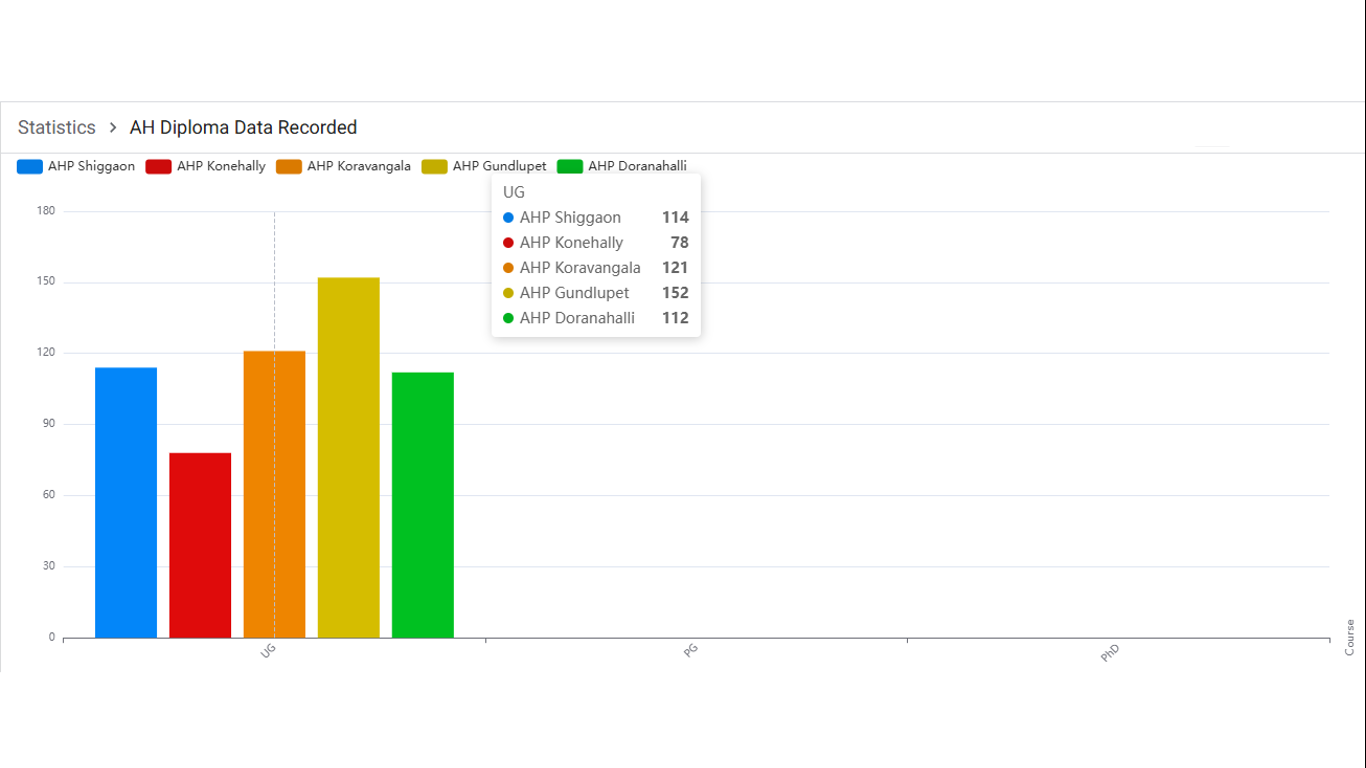Click the AHP Doranahalli green legend swatch
This screenshot has width=1366, height=768.
pyautogui.click(x=570, y=167)
